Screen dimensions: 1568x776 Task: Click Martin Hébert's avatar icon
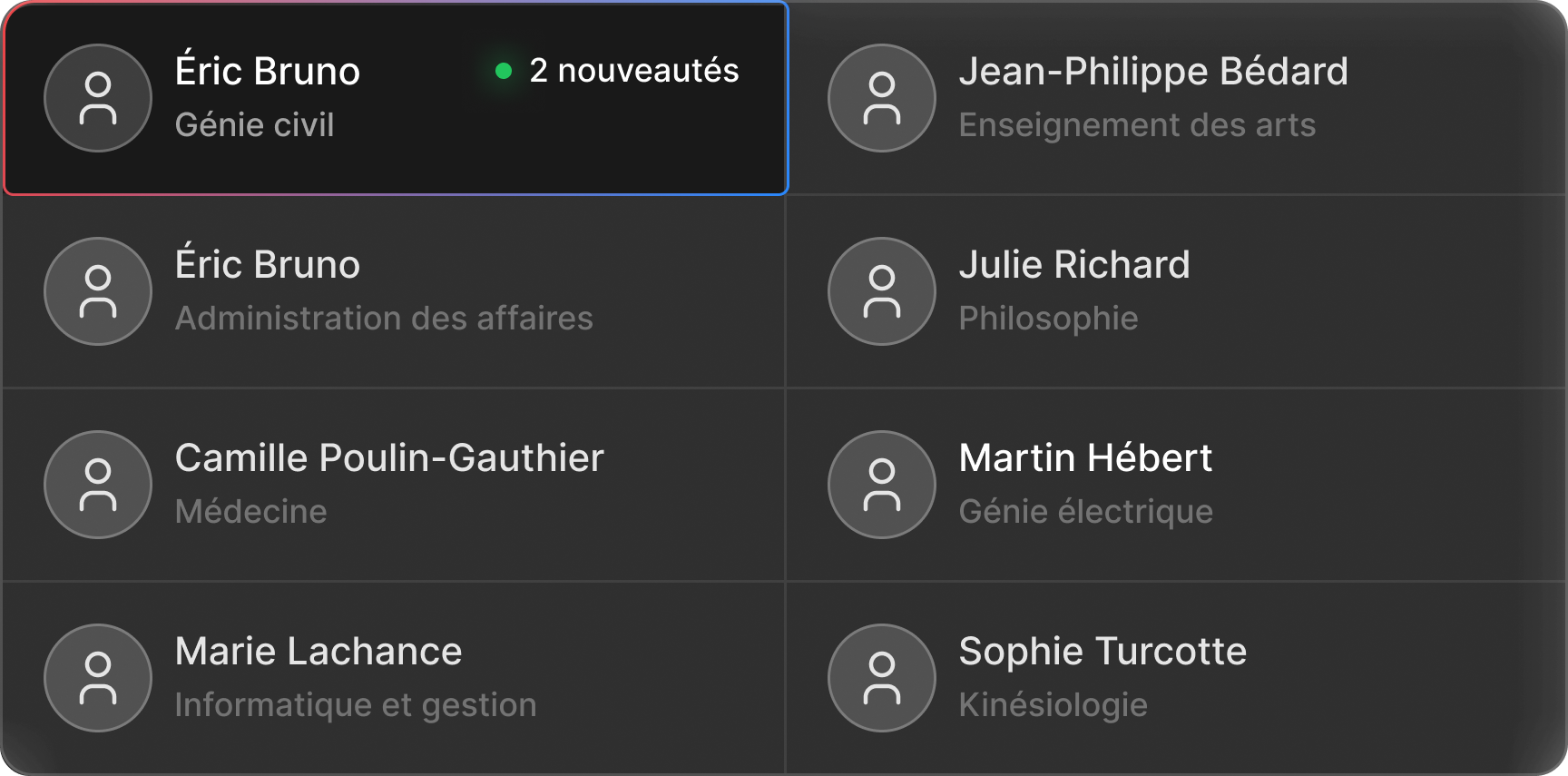pyautogui.click(x=882, y=485)
